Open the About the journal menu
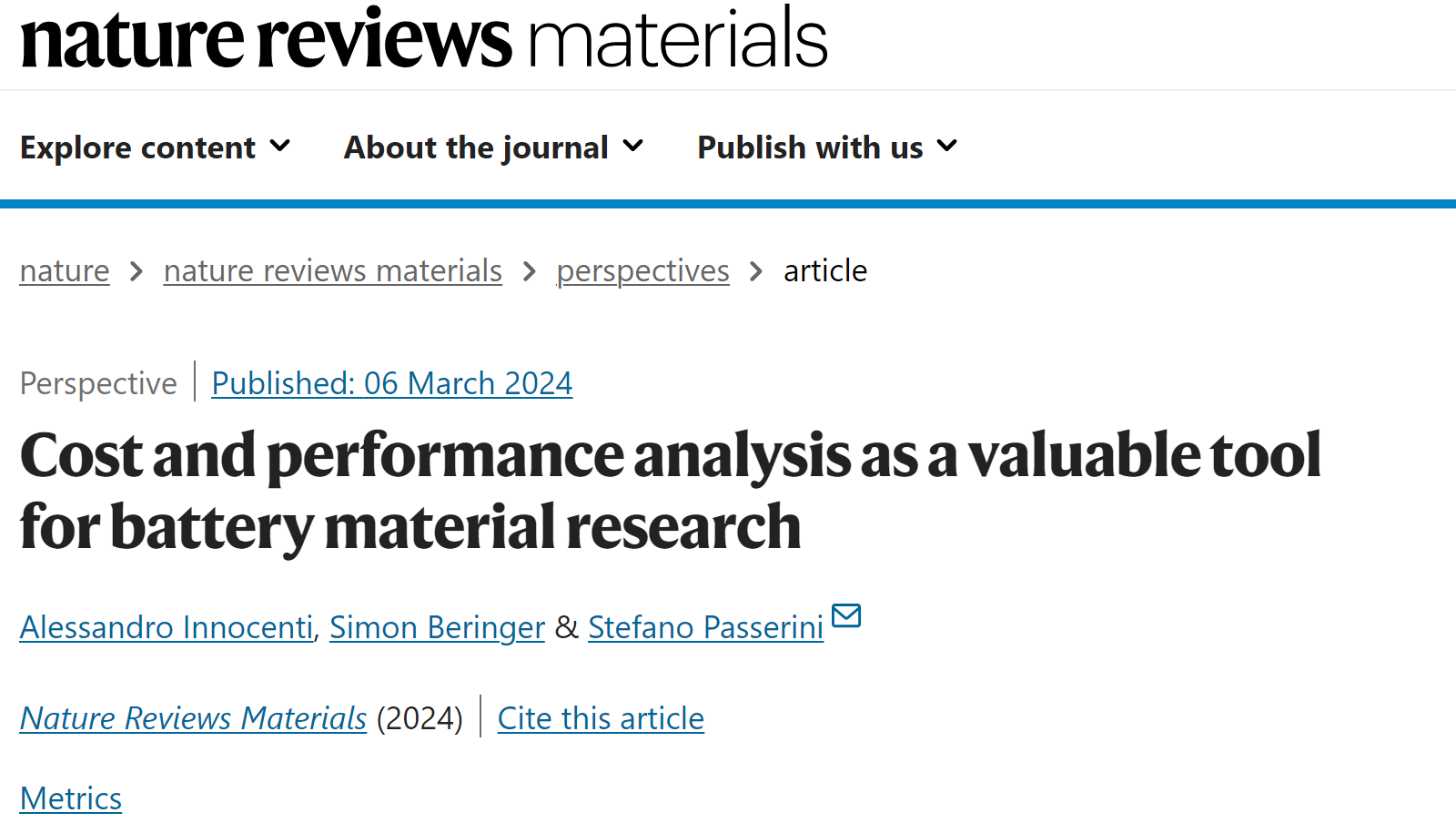 pyautogui.click(x=493, y=147)
